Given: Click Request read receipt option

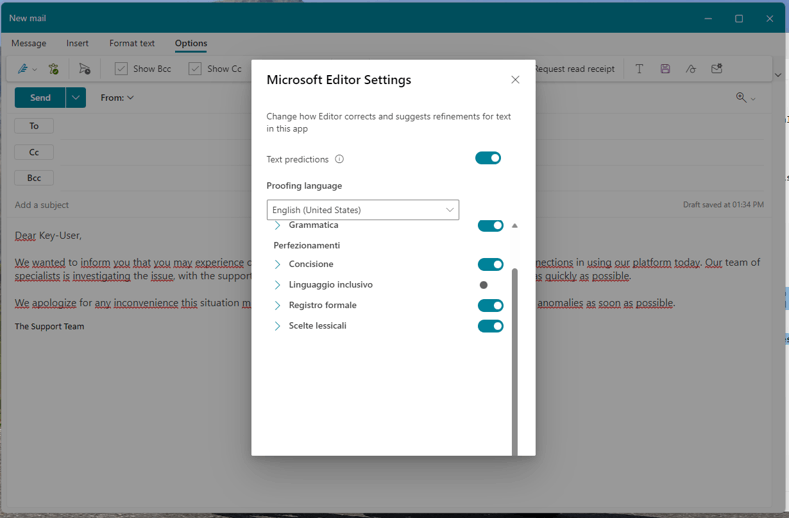Looking at the screenshot, I should point(575,69).
